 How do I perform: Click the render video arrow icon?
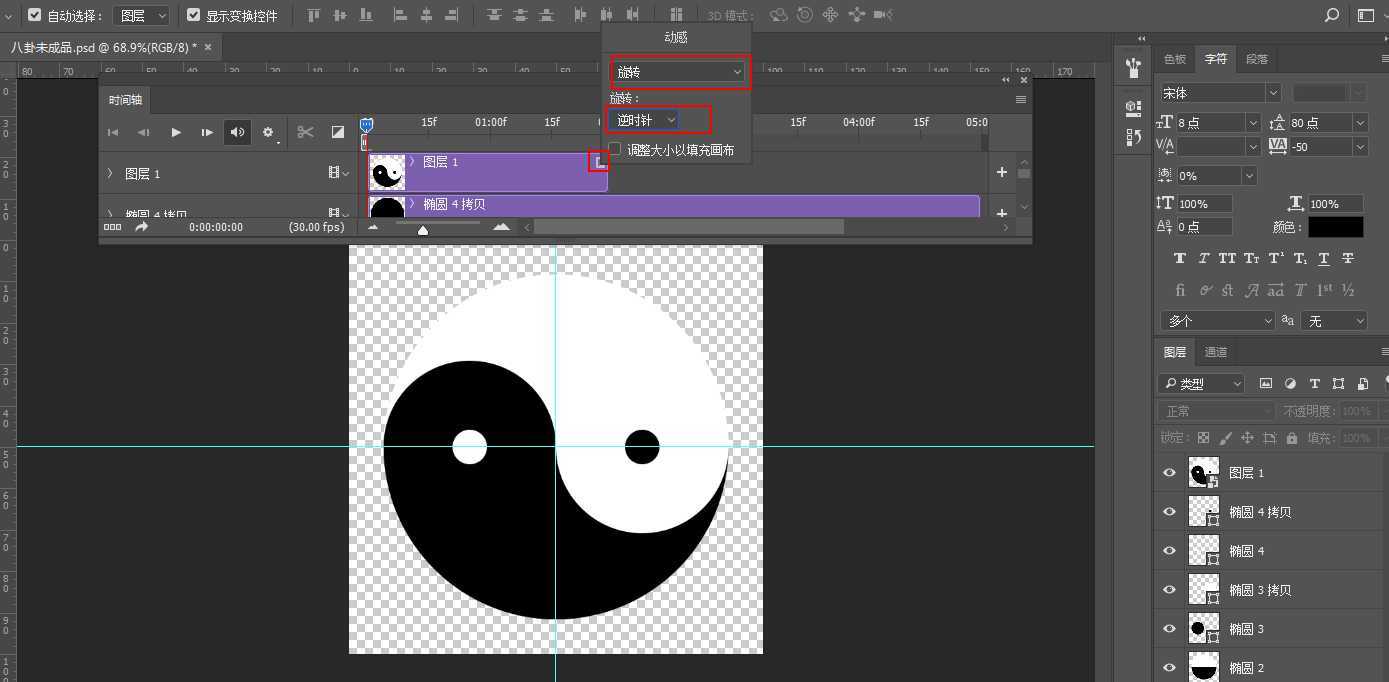coord(141,227)
